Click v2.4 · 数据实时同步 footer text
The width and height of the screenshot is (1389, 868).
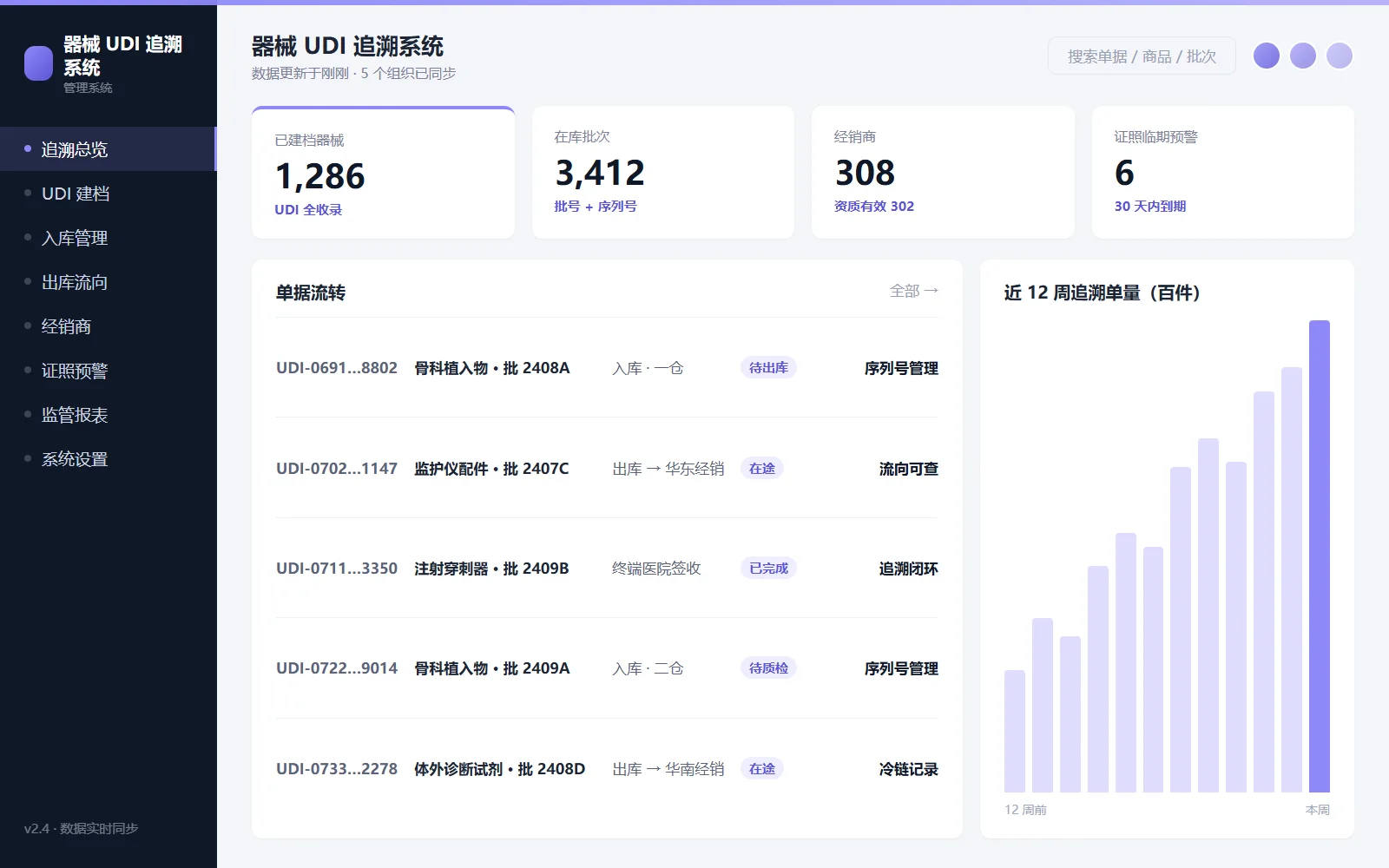tap(81, 828)
